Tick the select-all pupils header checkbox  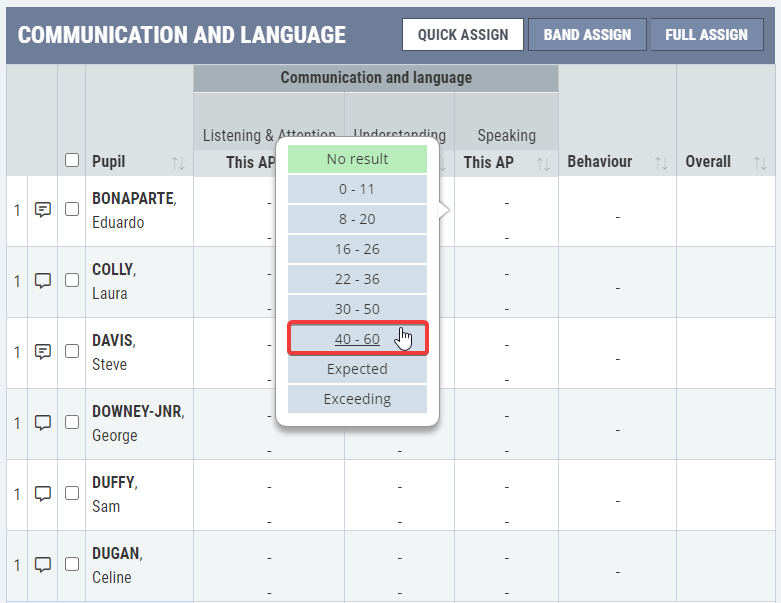(72, 160)
